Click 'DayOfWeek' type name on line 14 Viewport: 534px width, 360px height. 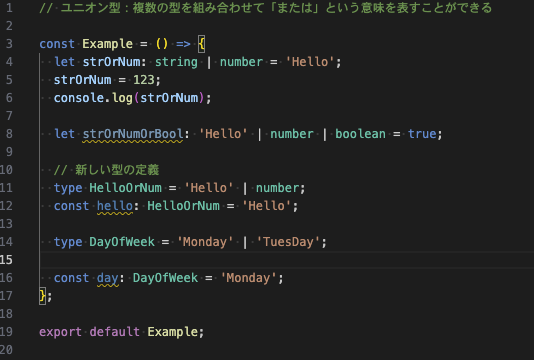(122, 242)
